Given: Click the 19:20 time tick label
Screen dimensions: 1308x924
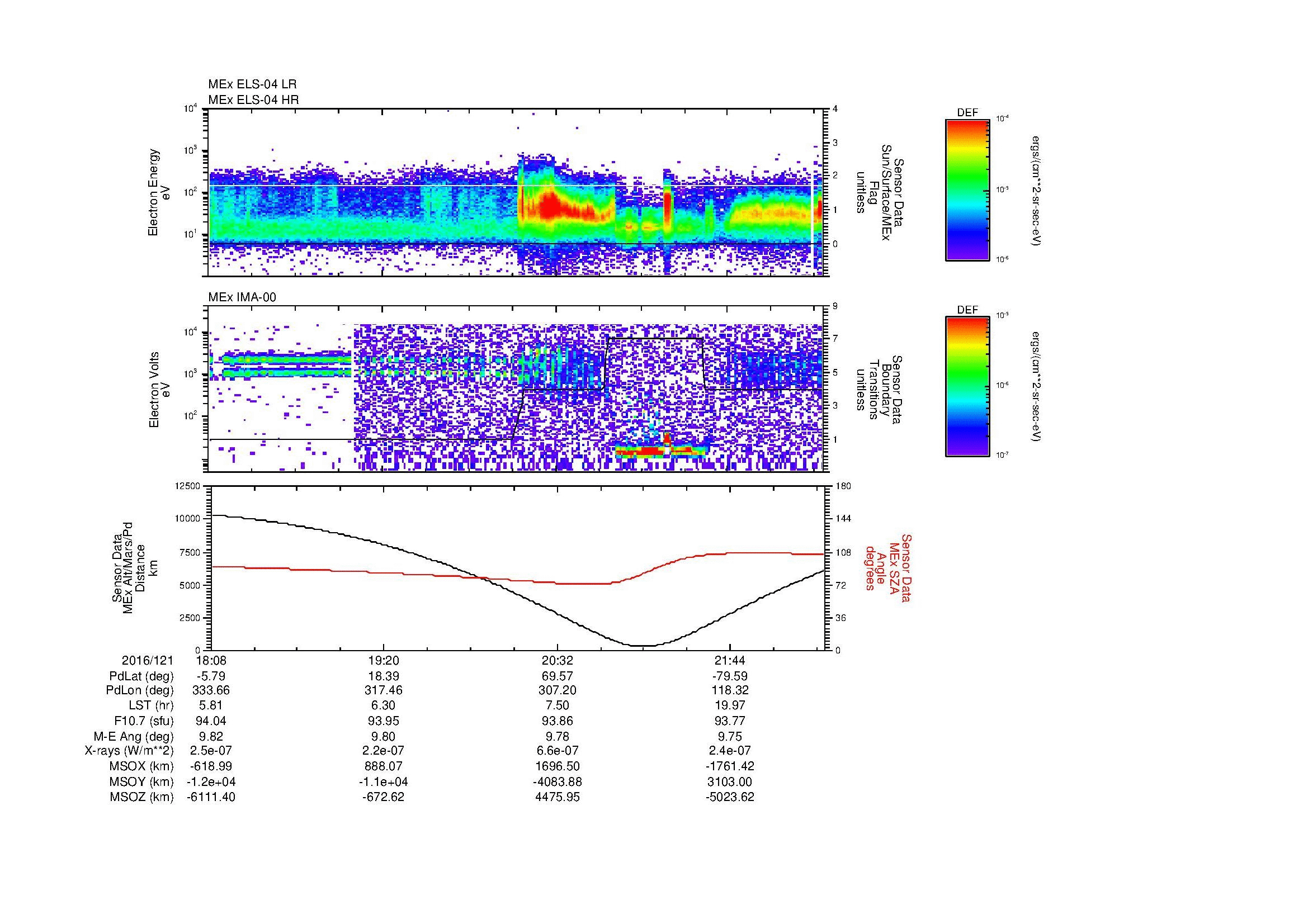Looking at the screenshot, I should click(385, 661).
